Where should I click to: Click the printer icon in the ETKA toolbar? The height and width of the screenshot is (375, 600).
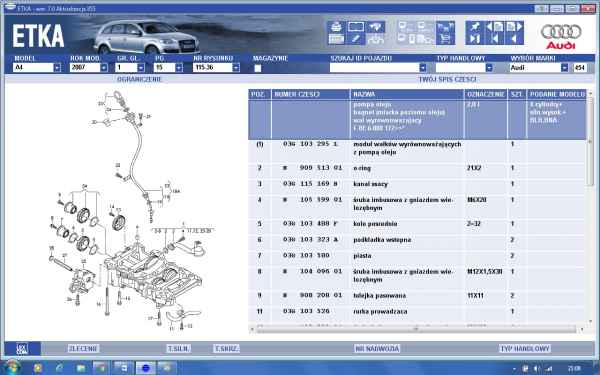click(x=336, y=27)
